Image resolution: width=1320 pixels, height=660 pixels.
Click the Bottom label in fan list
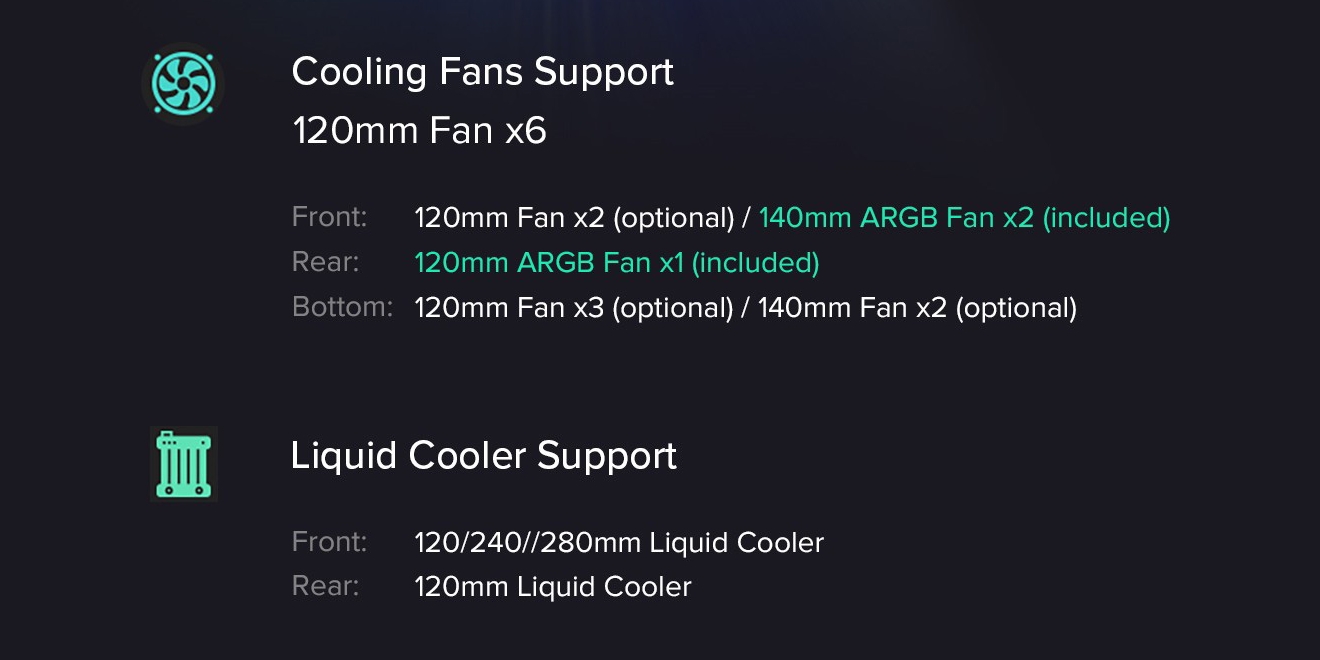[x=342, y=307]
